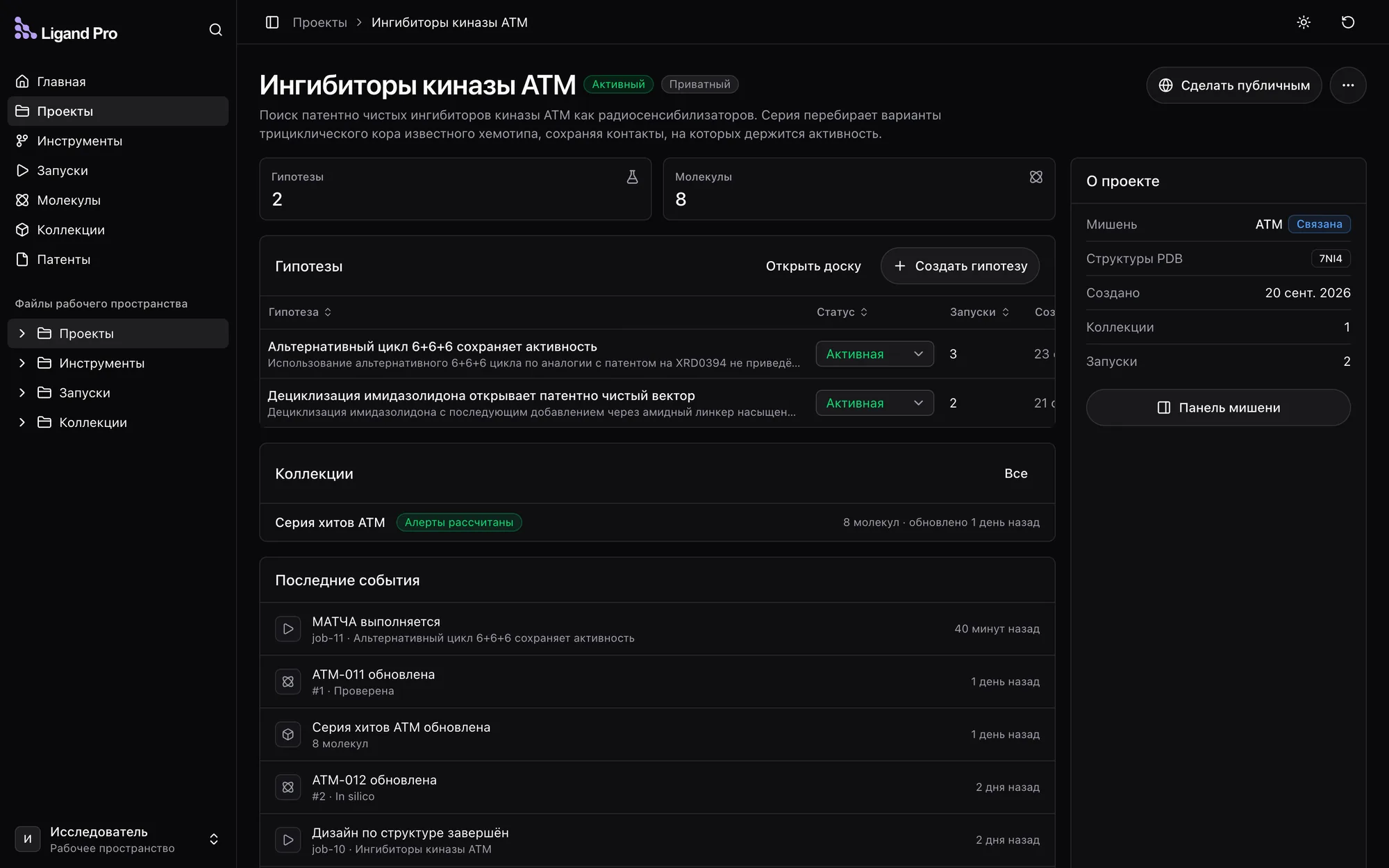Viewport: 1389px width, 868px height.
Task: Click the play icon beside Запуски nav
Action: pyautogui.click(x=22, y=170)
